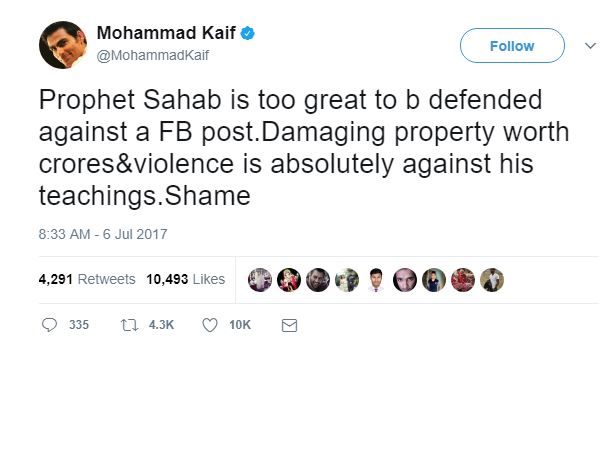This screenshot has width=600, height=450.
Task: Open the first liker avatar in the row
Action: point(259,279)
